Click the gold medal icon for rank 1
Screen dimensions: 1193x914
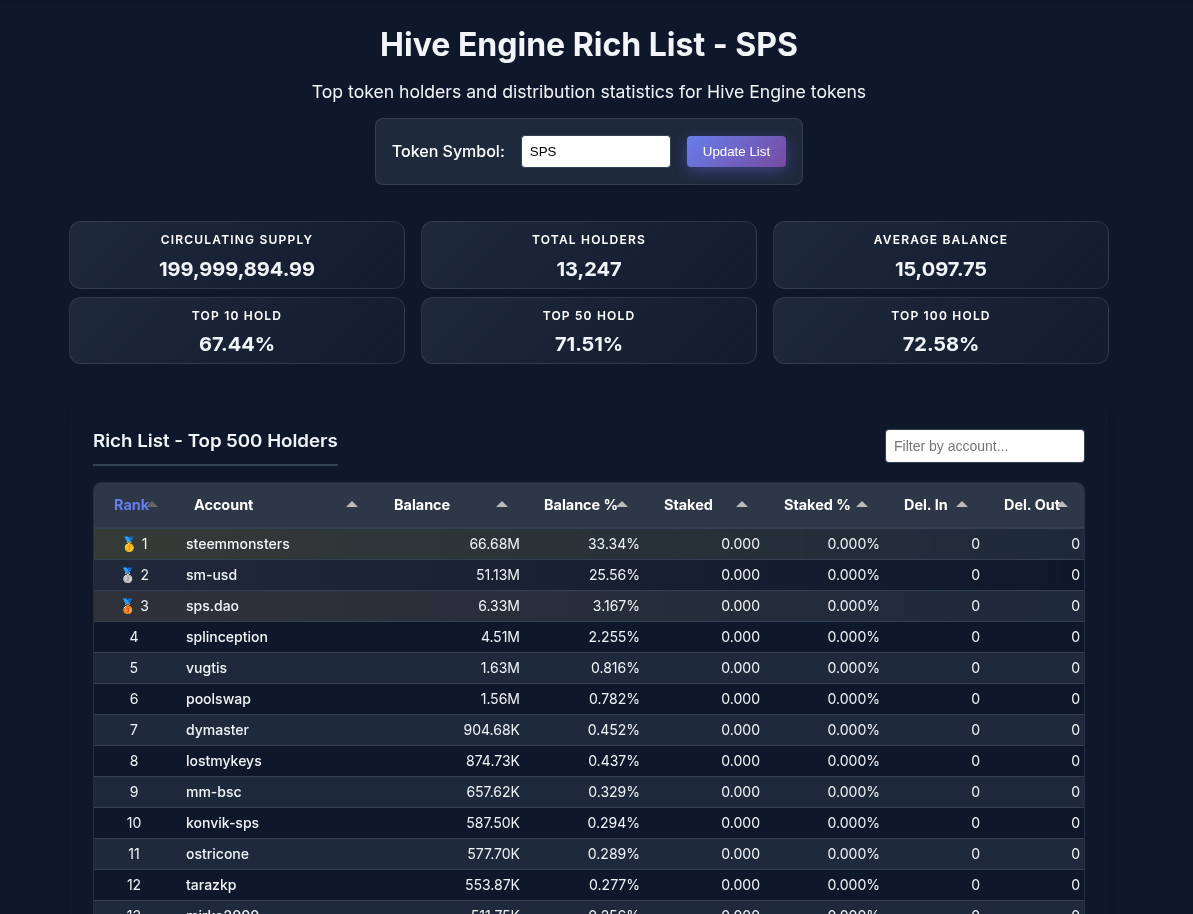[128, 544]
